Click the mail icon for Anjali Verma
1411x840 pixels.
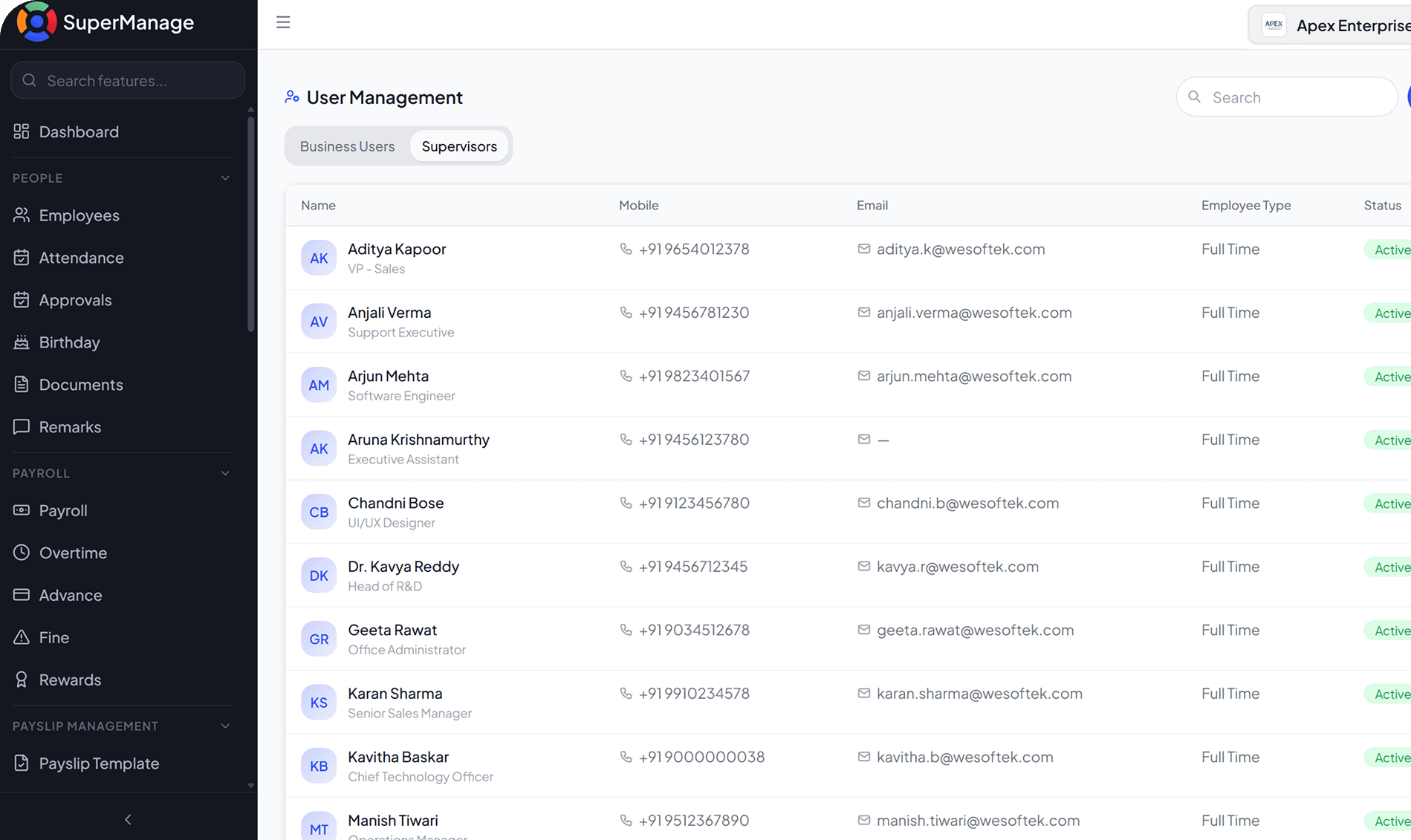click(863, 312)
